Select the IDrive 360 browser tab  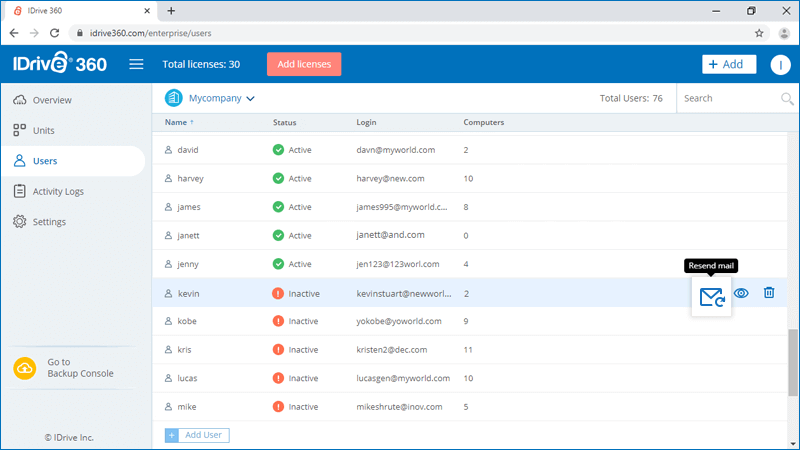(79, 11)
